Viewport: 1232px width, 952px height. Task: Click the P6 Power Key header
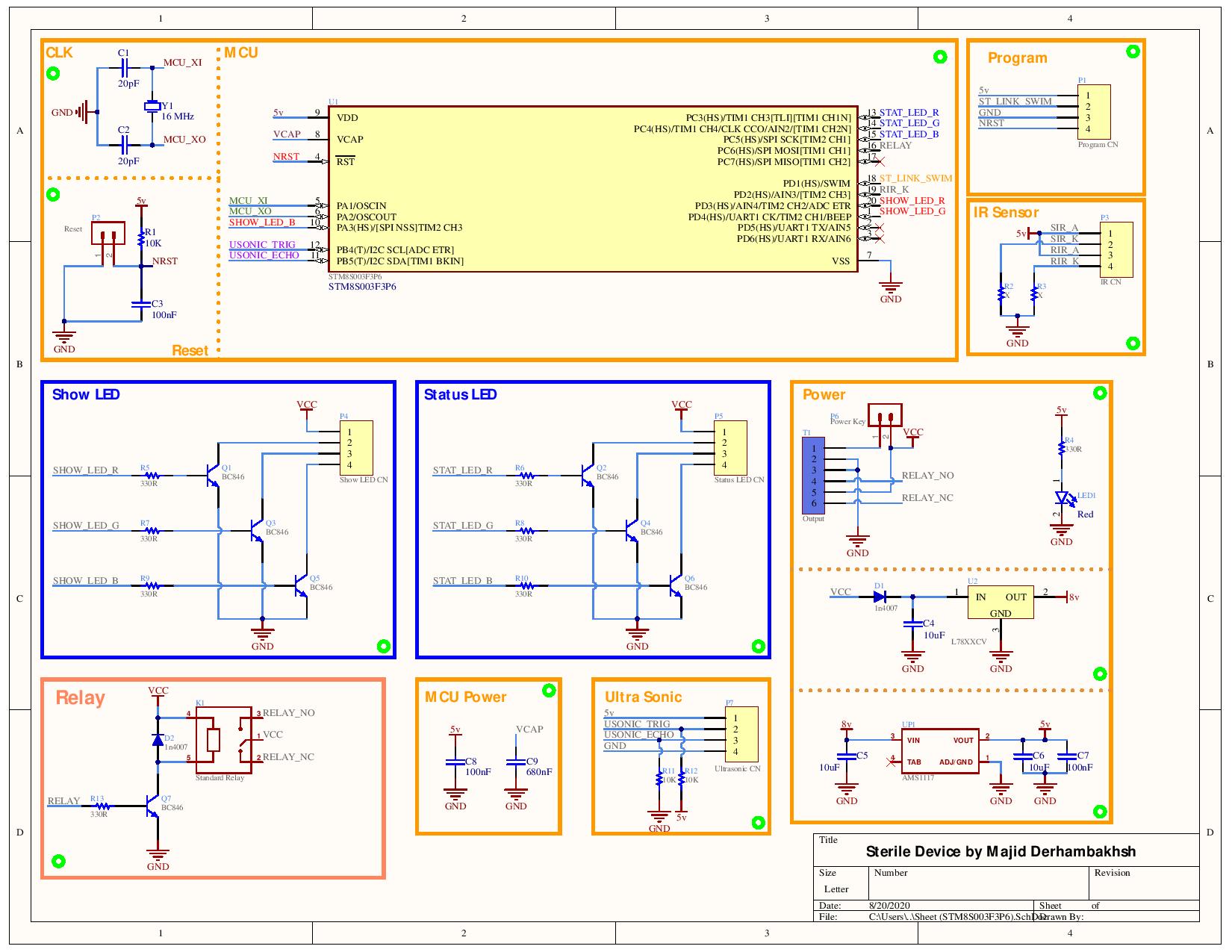[x=885, y=416]
